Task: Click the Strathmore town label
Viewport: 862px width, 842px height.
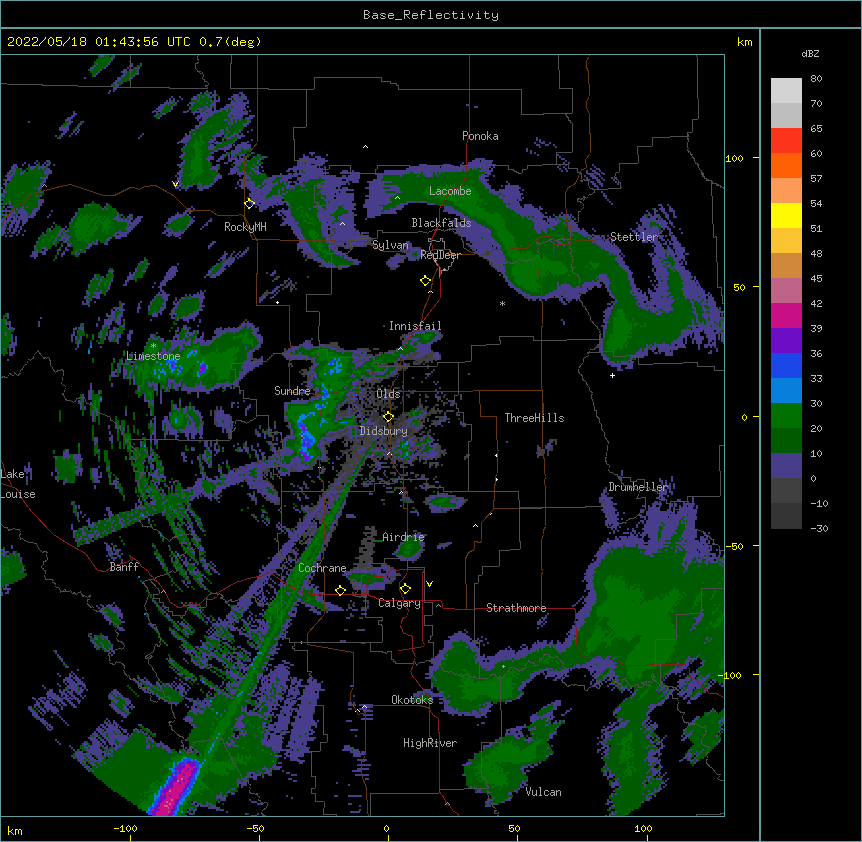Action: [516, 608]
